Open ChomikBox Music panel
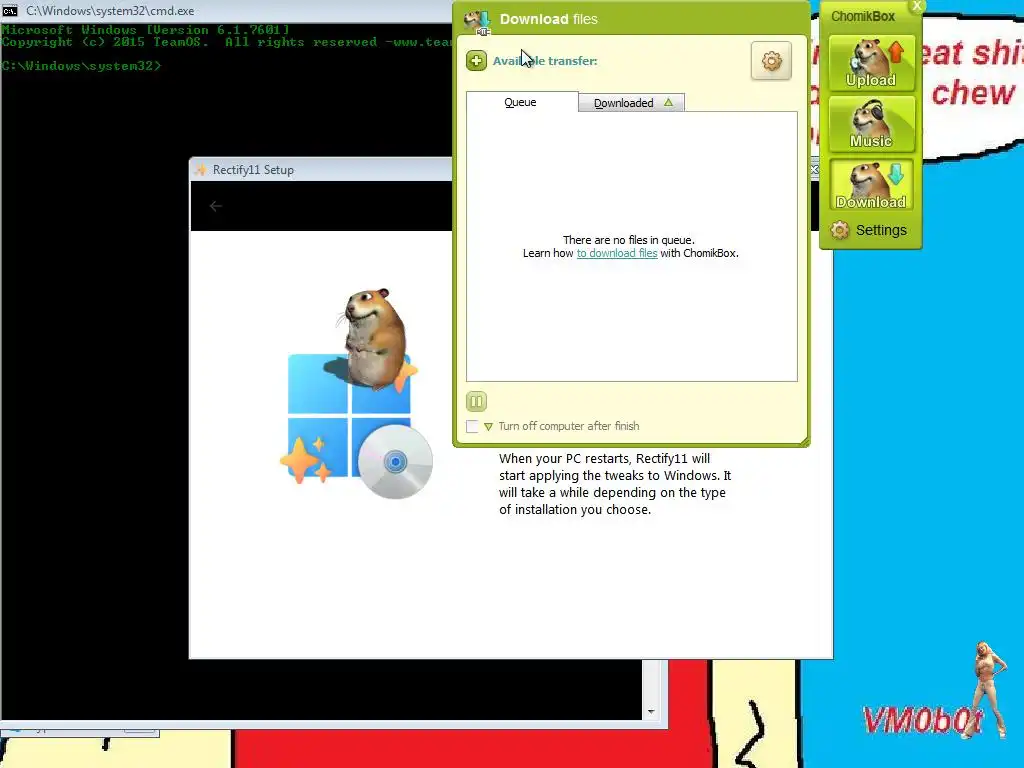The image size is (1024, 768). click(871, 124)
